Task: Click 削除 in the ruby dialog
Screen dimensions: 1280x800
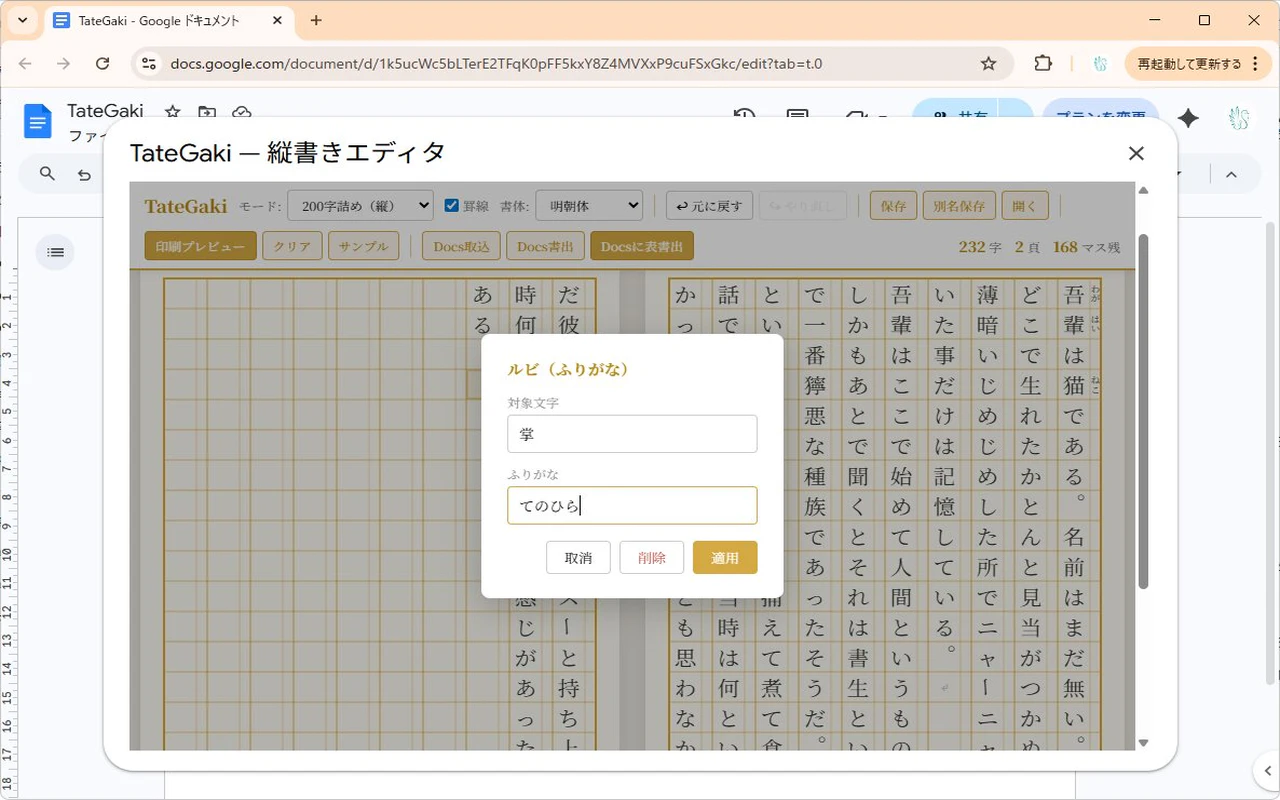Action: tap(652, 558)
